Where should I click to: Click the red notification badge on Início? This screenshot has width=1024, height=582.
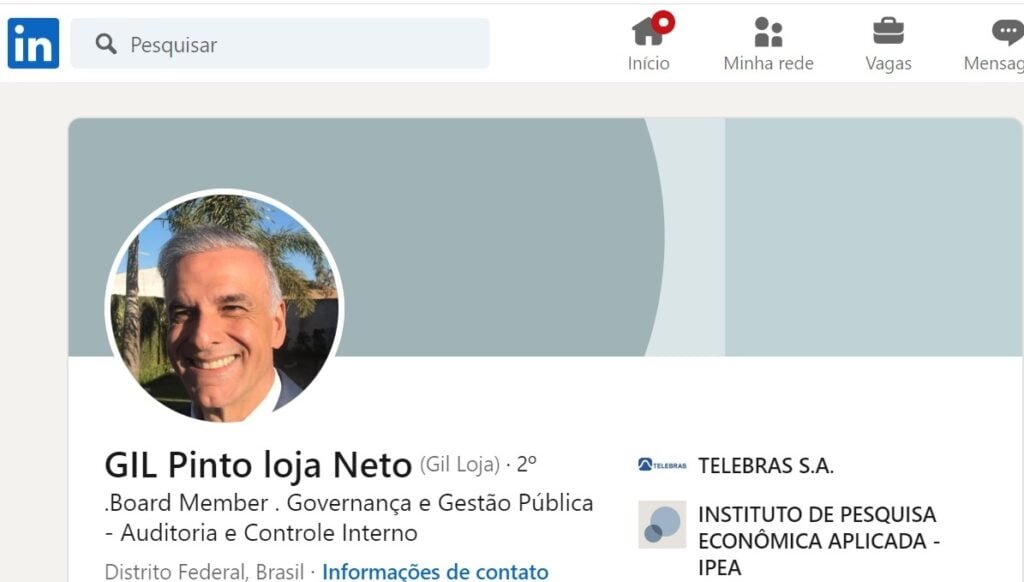point(663,23)
